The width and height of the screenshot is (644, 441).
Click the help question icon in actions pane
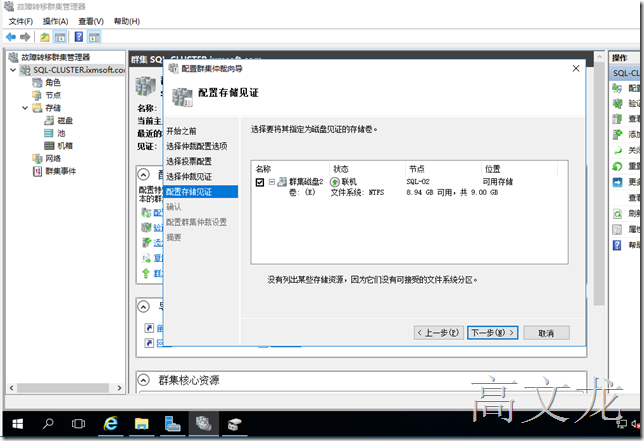(x=617, y=245)
